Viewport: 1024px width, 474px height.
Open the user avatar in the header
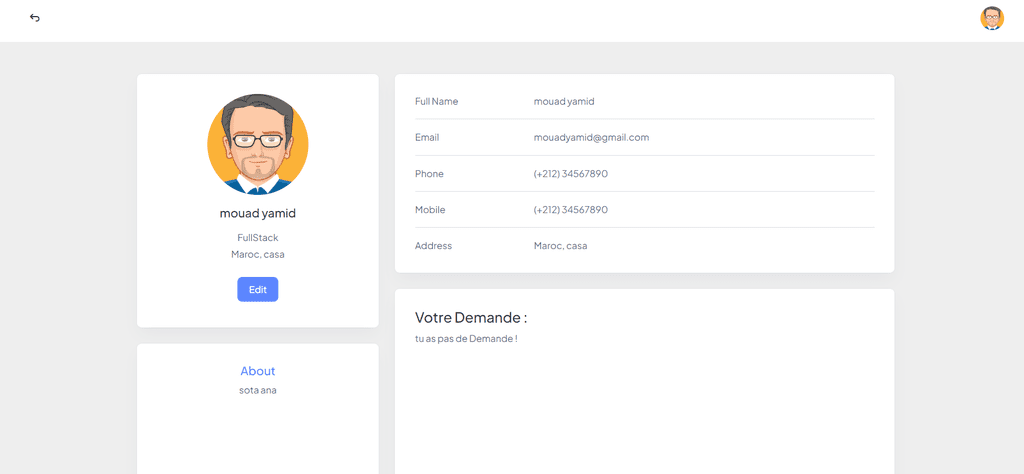pos(992,18)
